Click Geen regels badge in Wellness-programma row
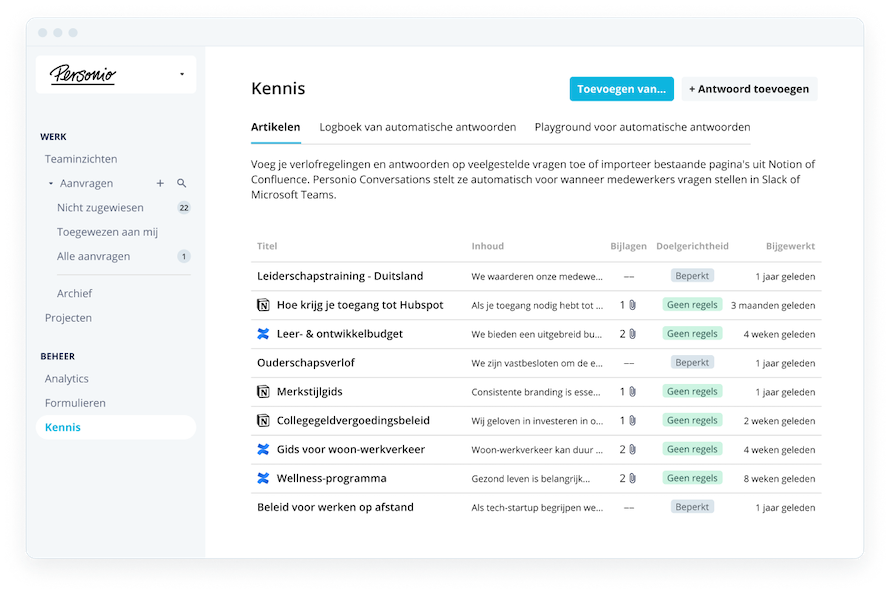The image size is (890, 593). (x=692, y=478)
